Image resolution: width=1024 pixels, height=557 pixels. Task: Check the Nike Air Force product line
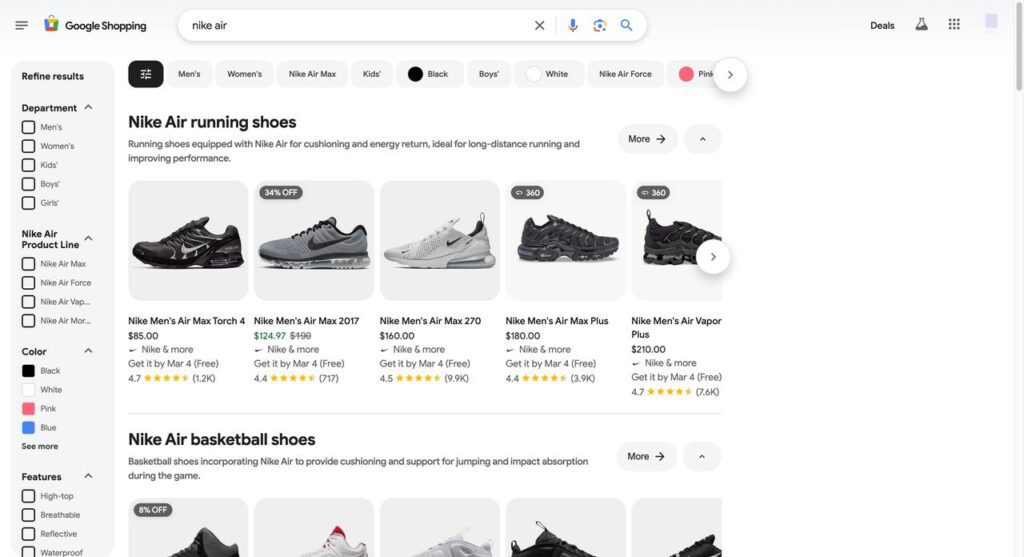click(29, 283)
